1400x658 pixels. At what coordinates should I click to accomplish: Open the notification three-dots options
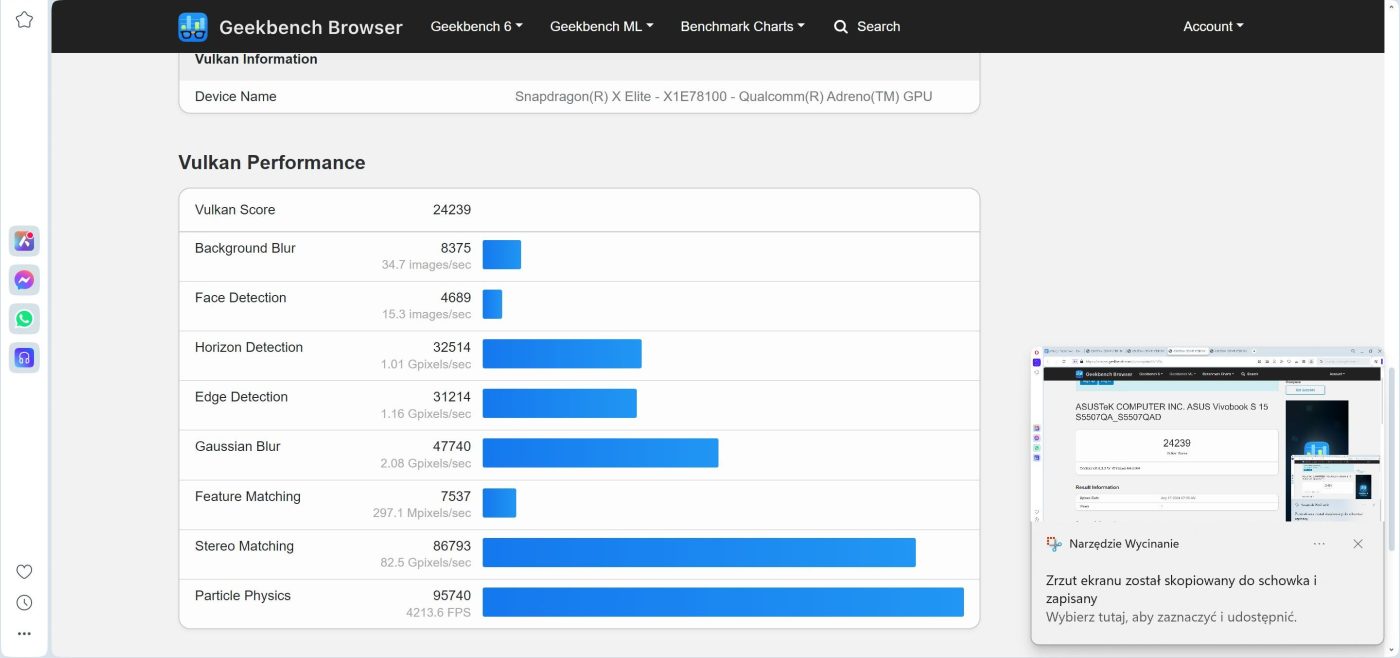point(1319,544)
